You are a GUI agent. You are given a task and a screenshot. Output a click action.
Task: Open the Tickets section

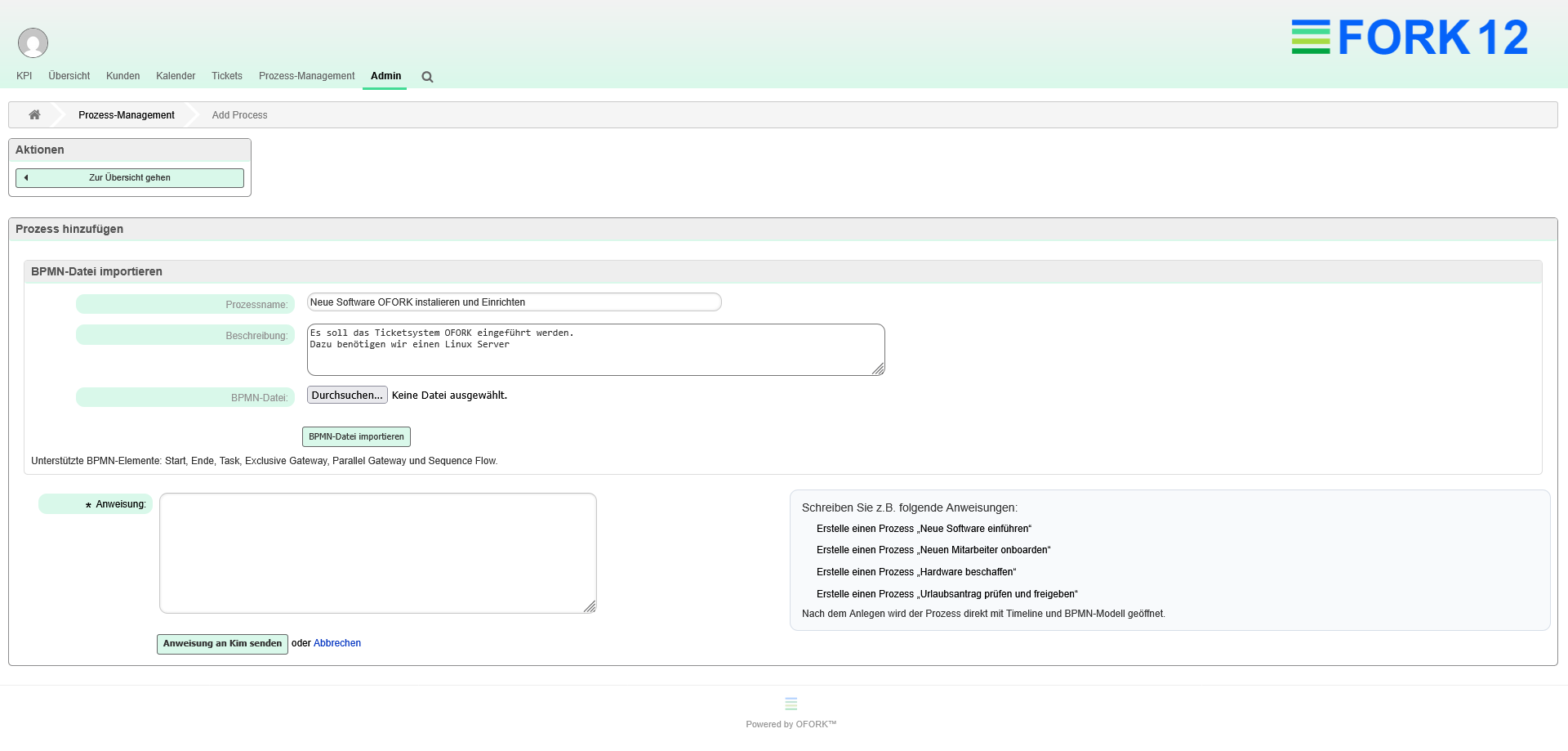[x=226, y=76]
